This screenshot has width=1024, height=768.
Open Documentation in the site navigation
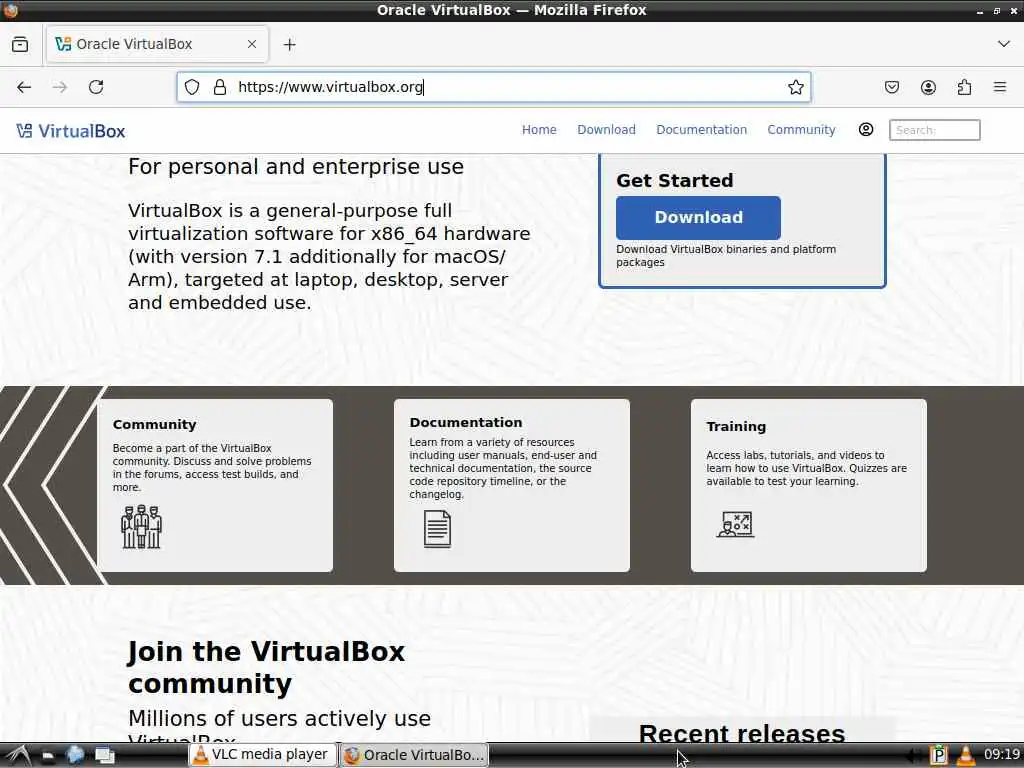tap(701, 129)
